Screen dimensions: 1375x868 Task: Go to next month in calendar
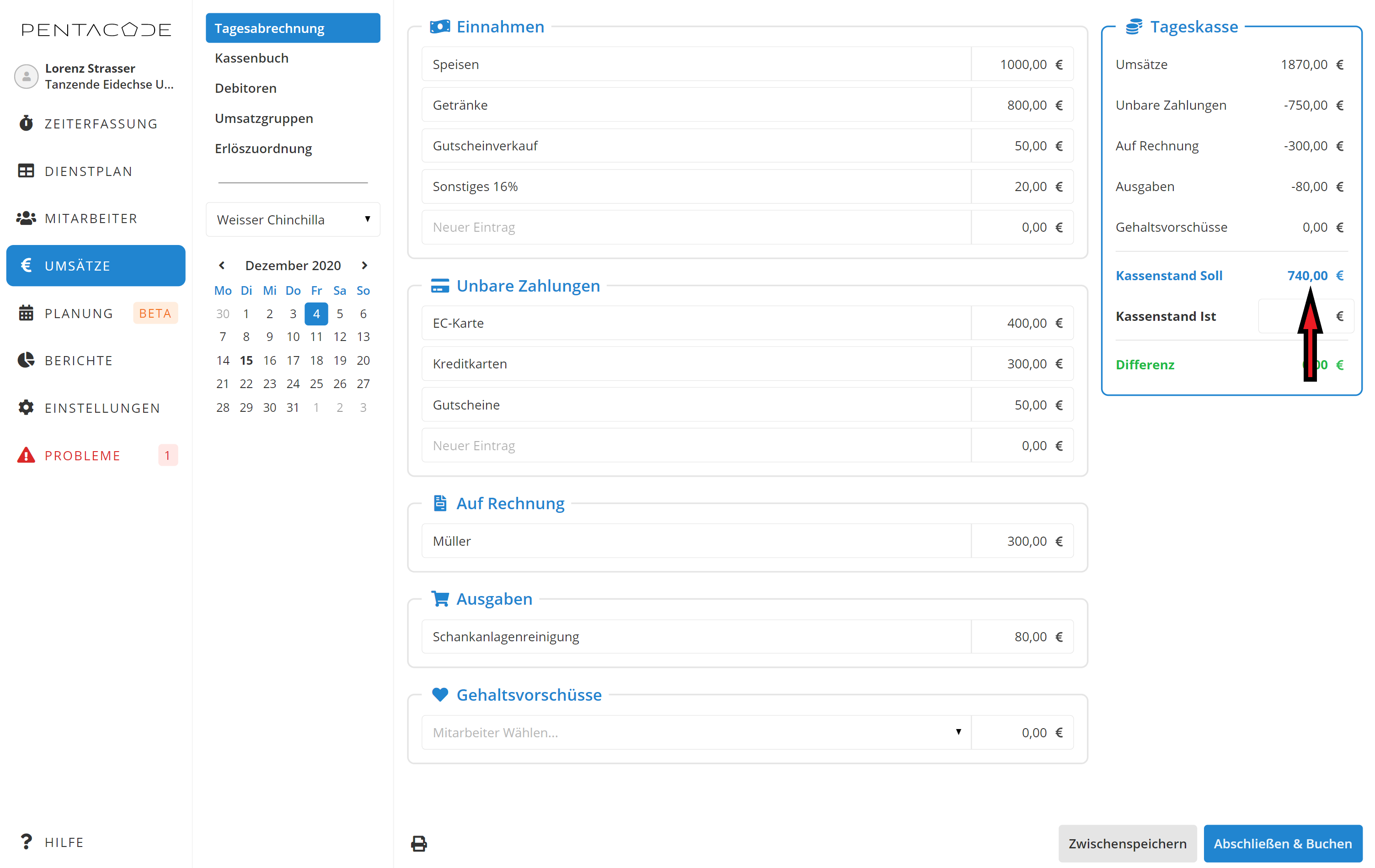click(x=364, y=266)
